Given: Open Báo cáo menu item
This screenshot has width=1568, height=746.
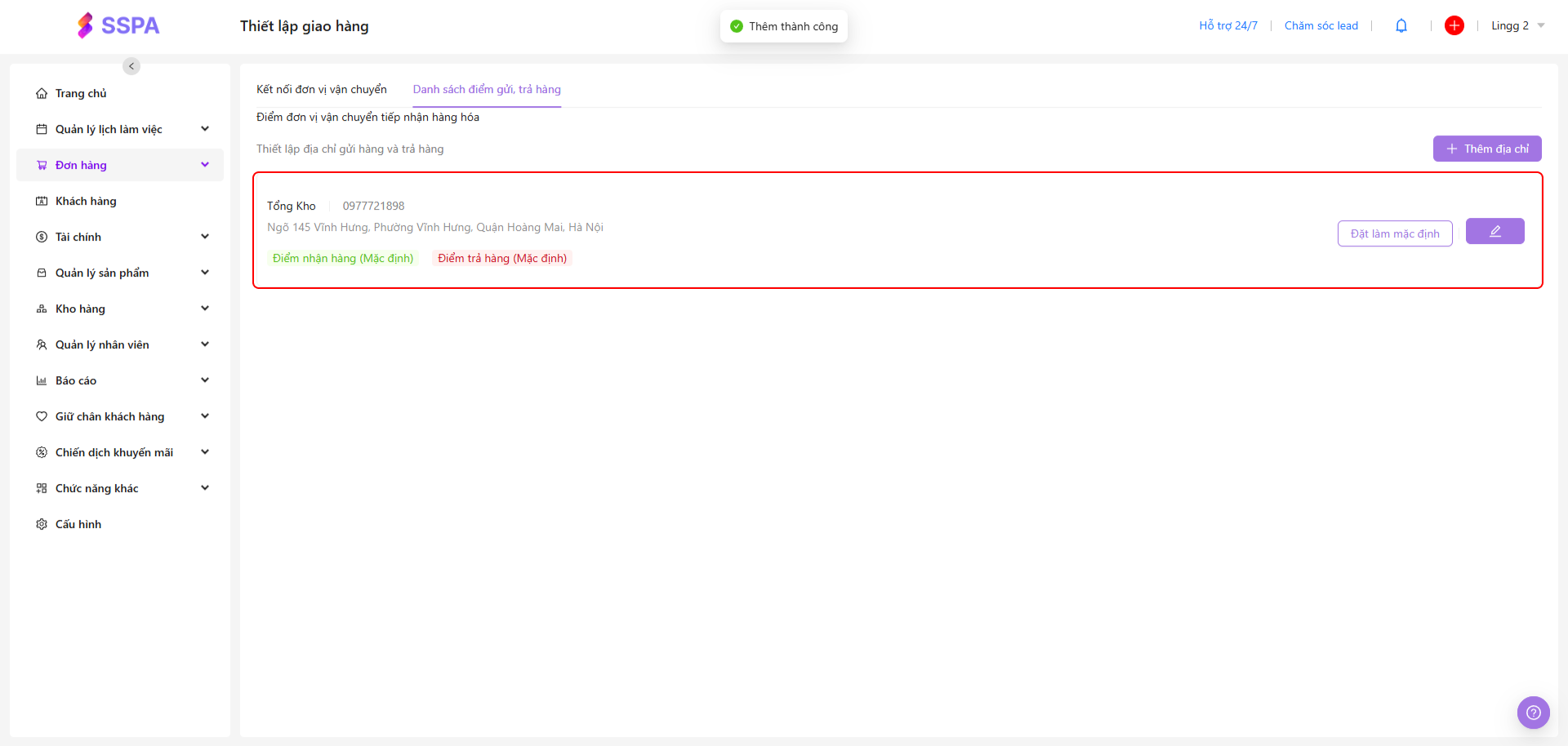Looking at the screenshot, I should pos(120,381).
